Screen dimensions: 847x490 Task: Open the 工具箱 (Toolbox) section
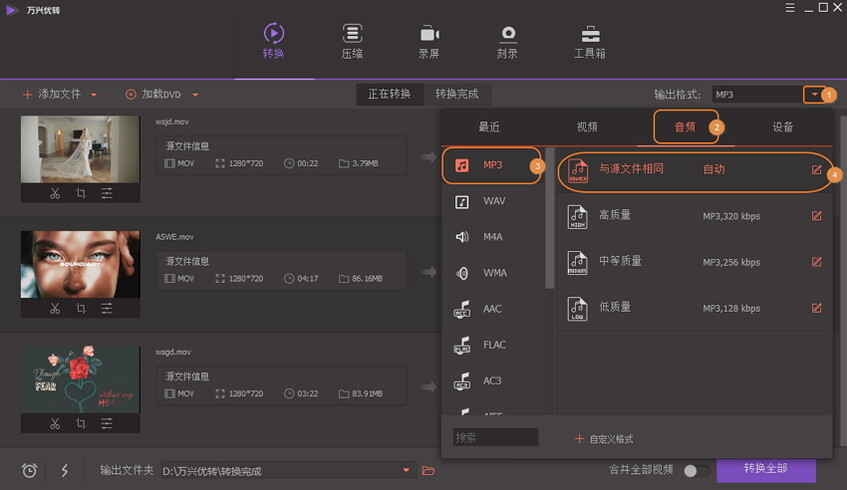click(589, 41)
